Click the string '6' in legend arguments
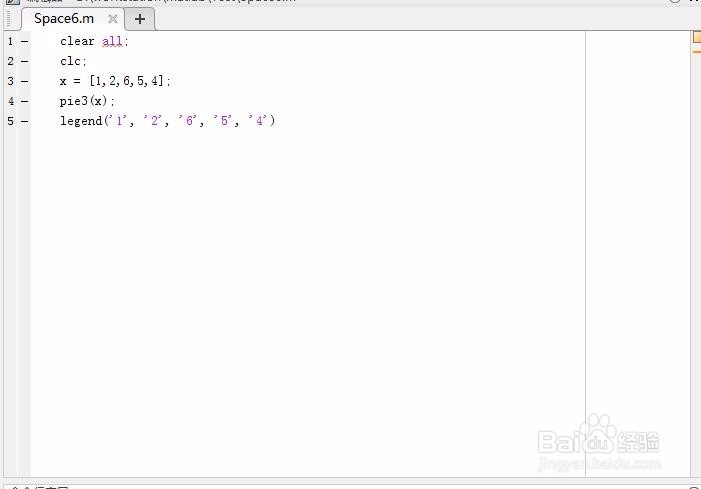This screenshot has height=489, width=701. pyautogui.click(x=187, y=121)
